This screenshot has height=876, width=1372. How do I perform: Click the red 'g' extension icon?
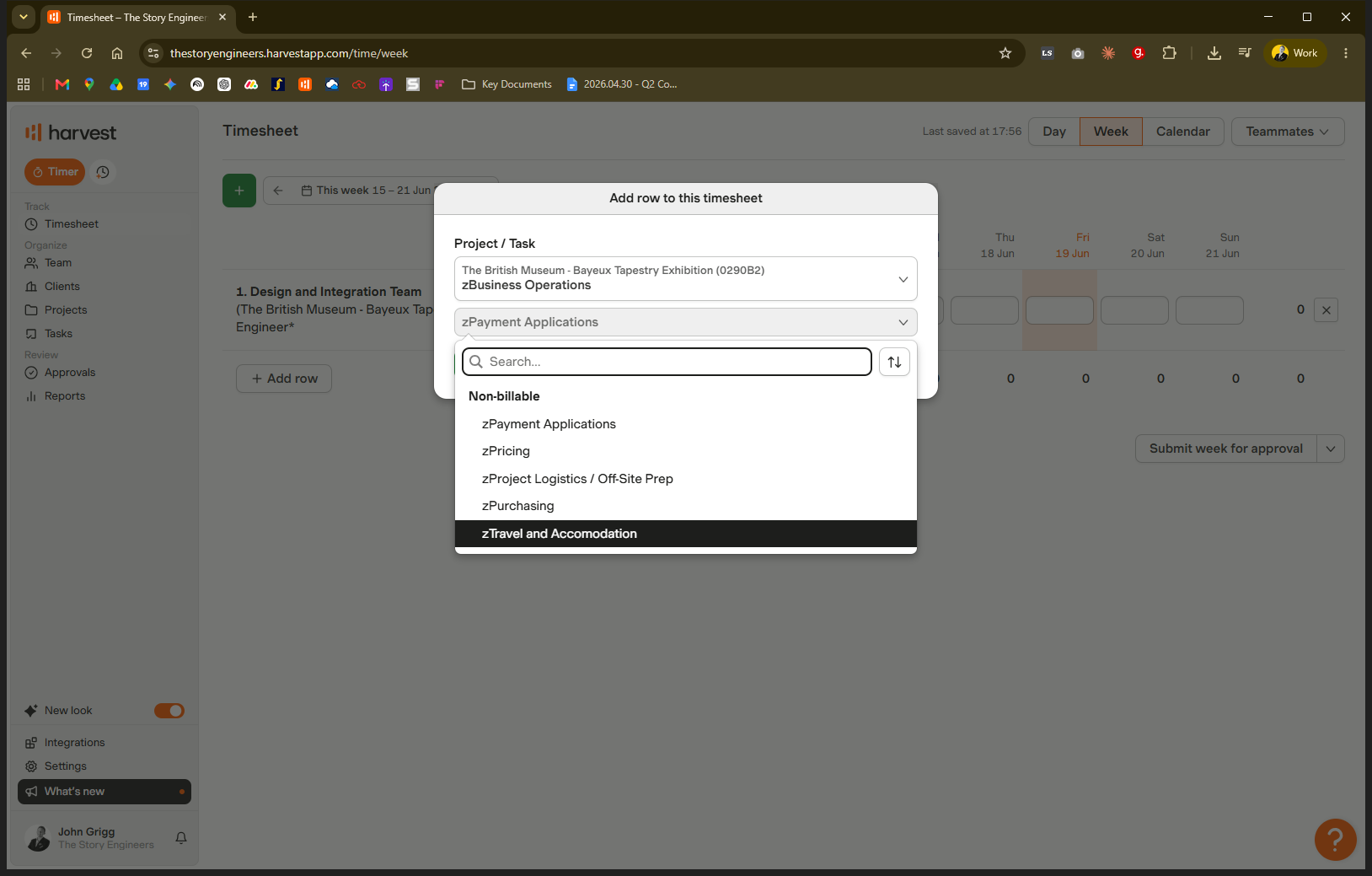(1139, 53)
